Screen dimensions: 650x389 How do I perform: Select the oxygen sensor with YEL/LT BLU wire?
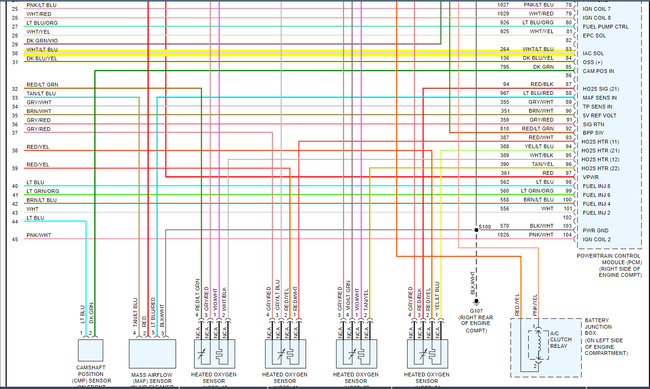click(x=427, y=354)
